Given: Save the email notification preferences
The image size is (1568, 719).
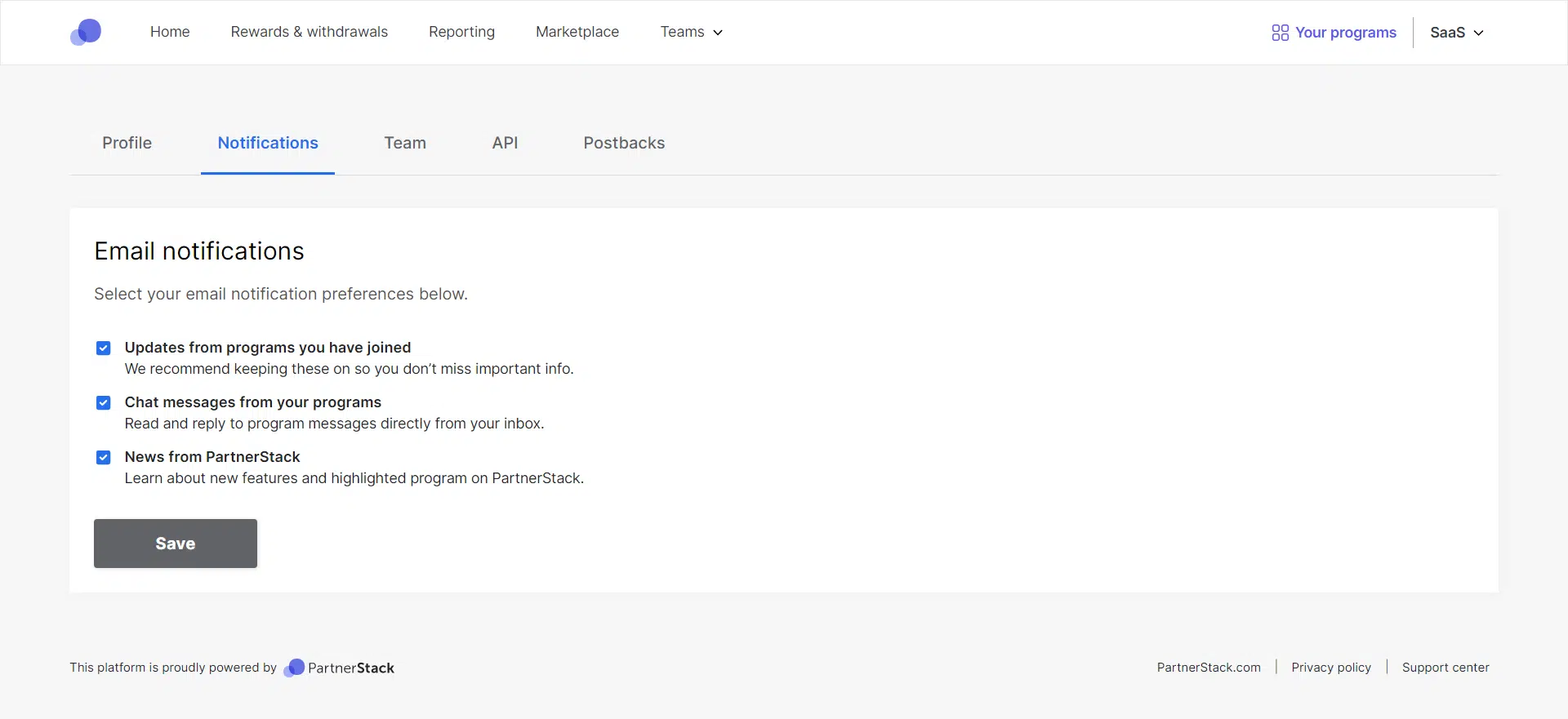Looking at the screenshot, I should tap(176, 544).
